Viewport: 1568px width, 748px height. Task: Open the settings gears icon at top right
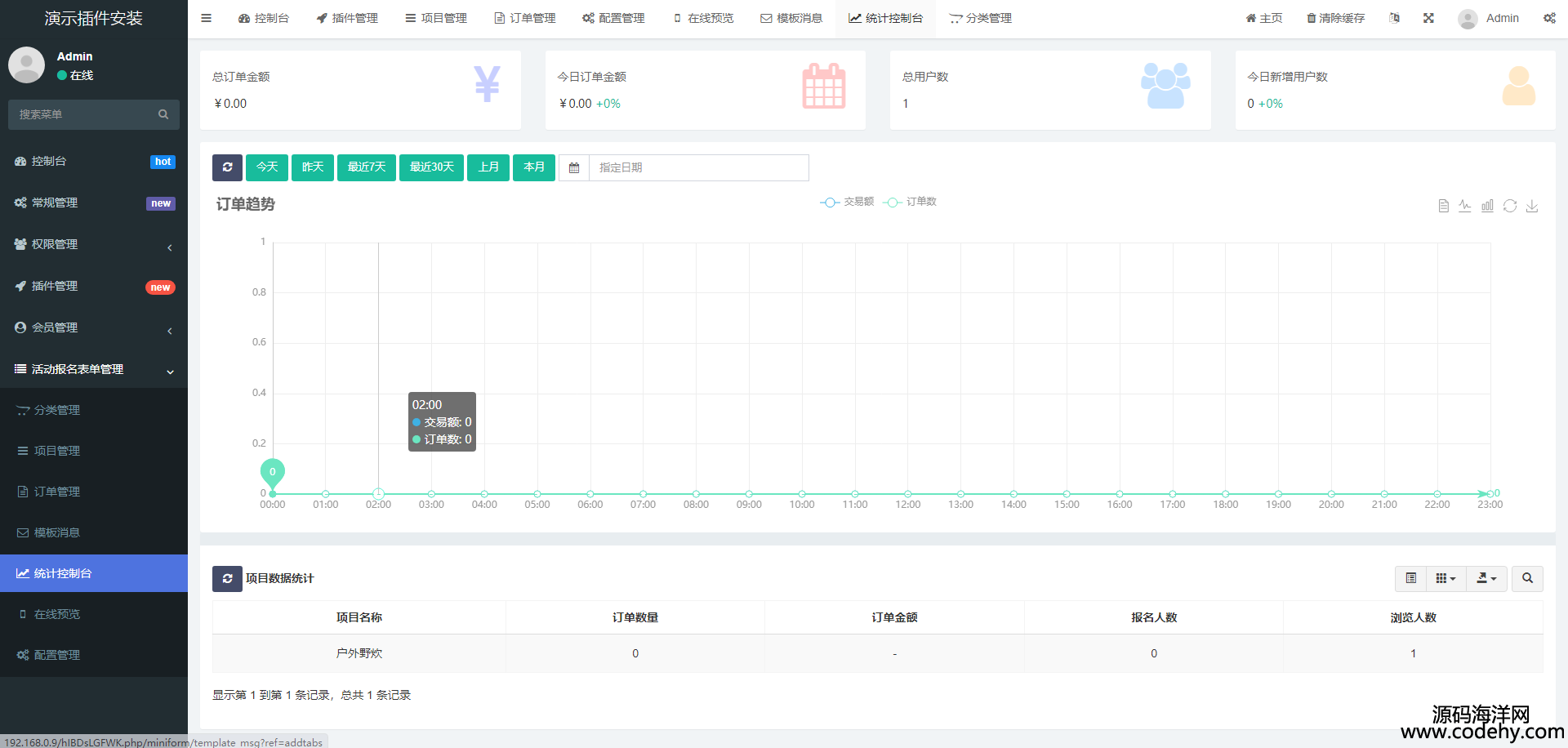coord(1549,18)
